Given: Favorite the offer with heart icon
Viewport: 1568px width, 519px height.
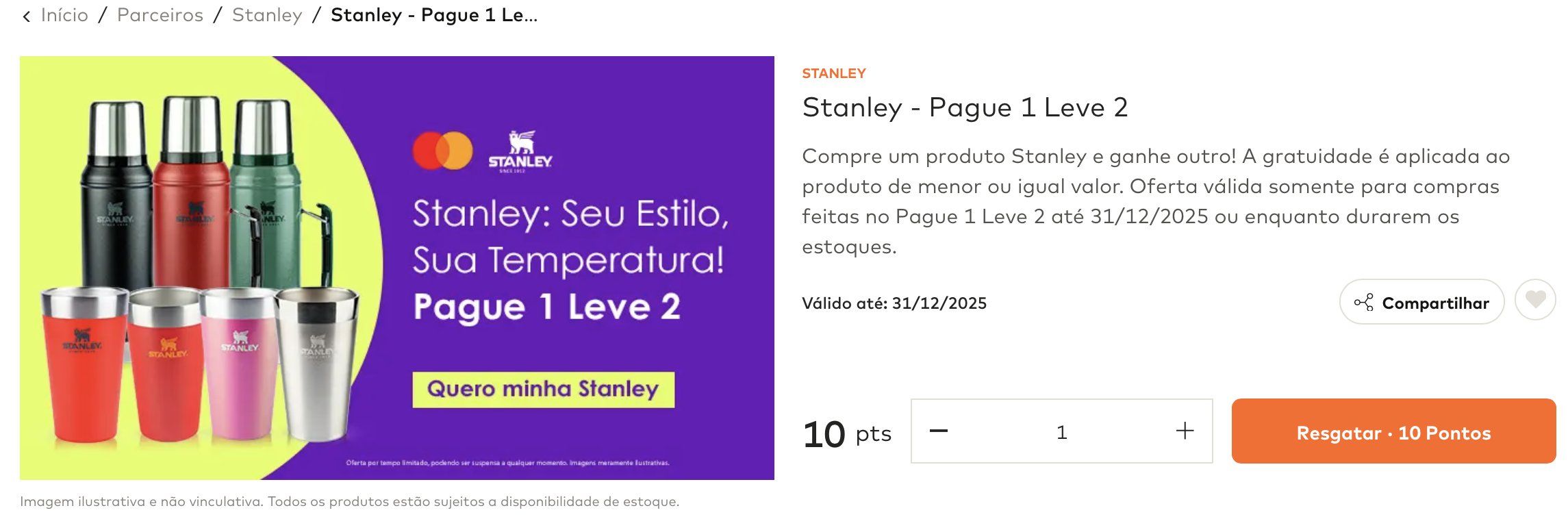Looking at the screenshot, I should (x=1535, y=300).
